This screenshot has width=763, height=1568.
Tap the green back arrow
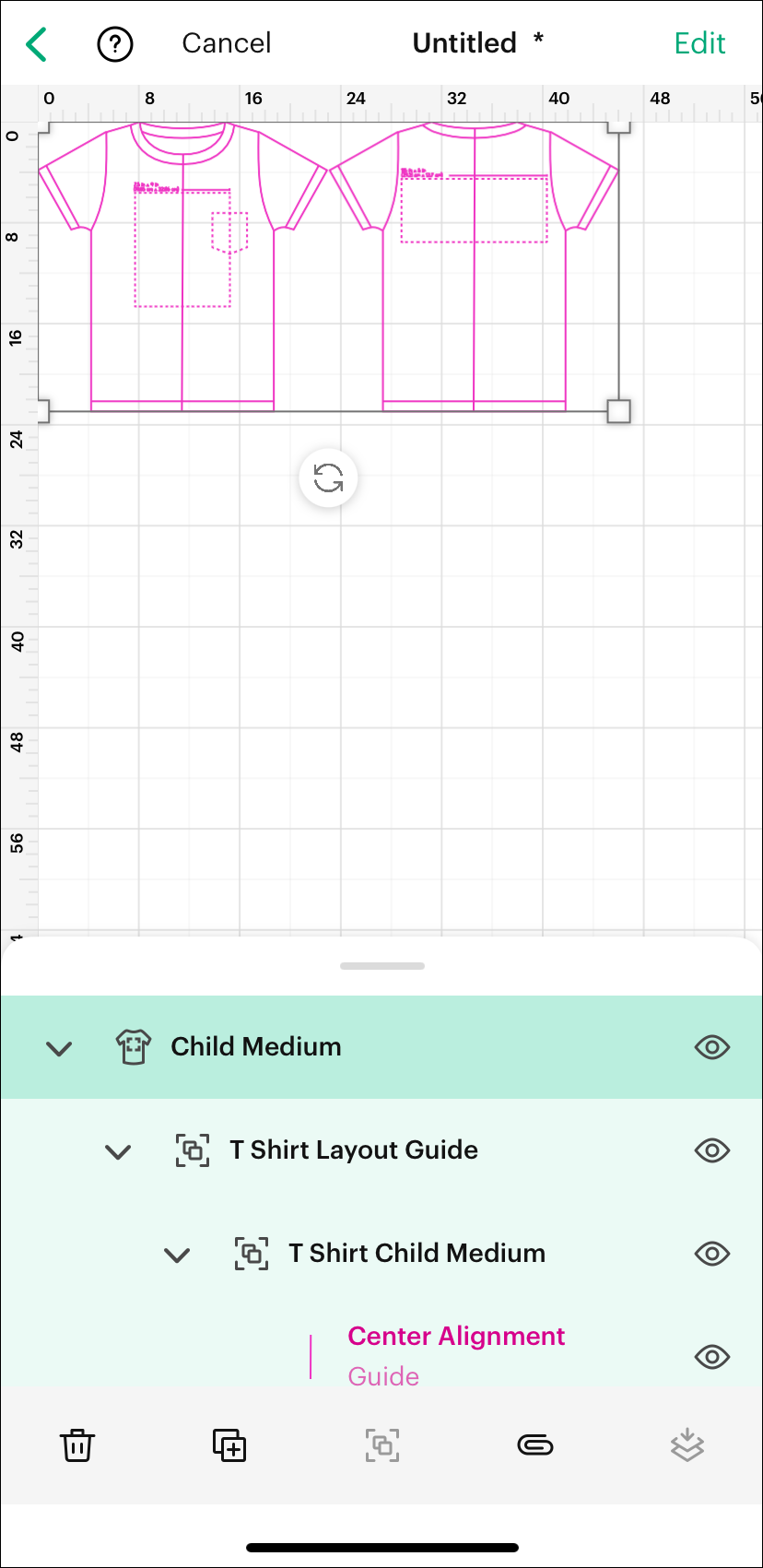click(36, 43)
